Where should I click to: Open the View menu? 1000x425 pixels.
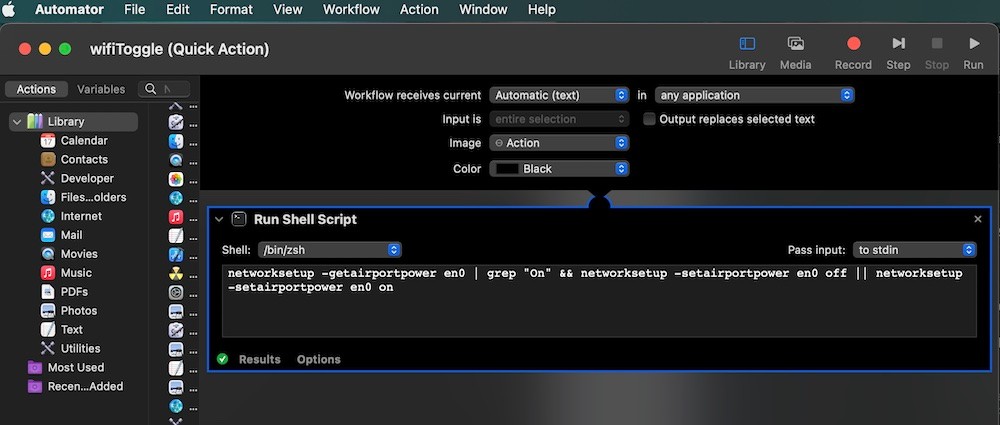(x=288, y=10)
